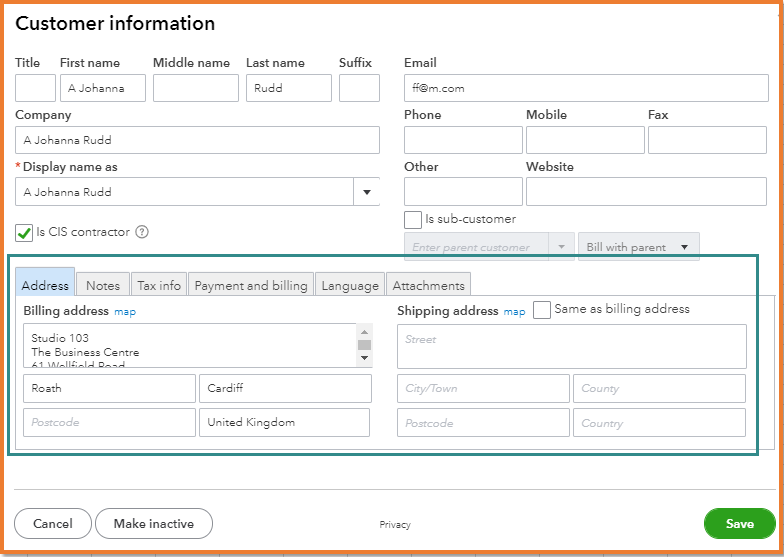The height and width of the screenshot is (557, 784).
Task: Open the billing address map link
Action: pyautogui.click(x=125, y=312)
